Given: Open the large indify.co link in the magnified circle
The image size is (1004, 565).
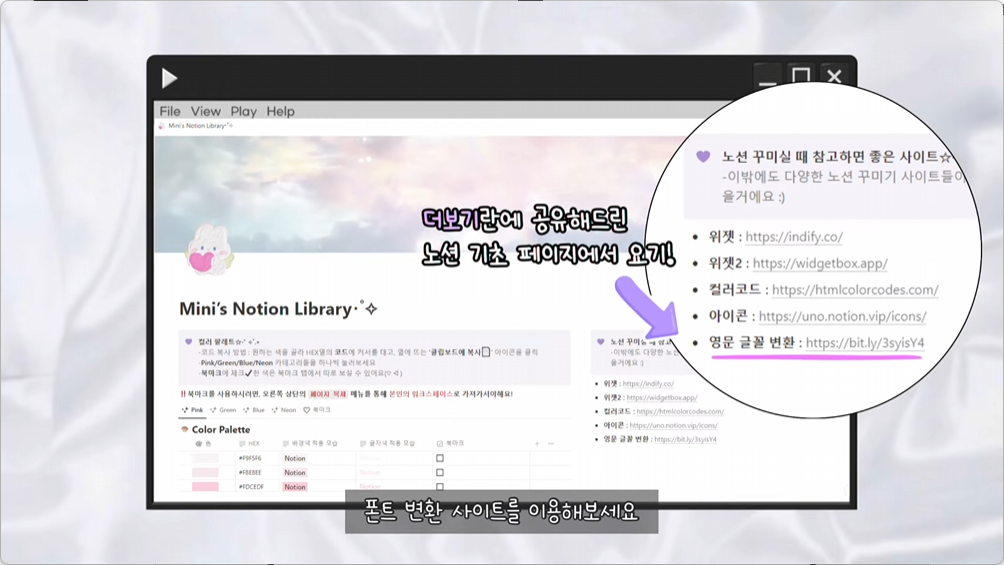Looking at the screenshot, I should (x=794, y=236).
